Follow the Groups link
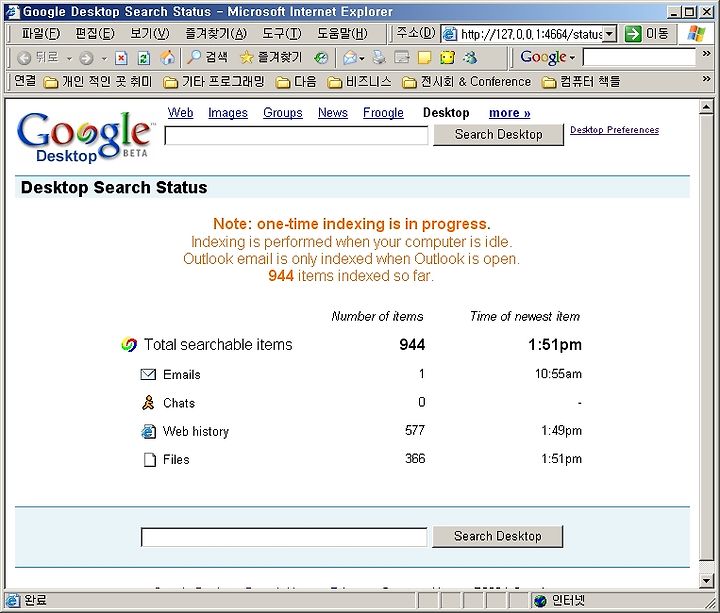Viewport: 720px width, 613px height. tap(283, 112)
